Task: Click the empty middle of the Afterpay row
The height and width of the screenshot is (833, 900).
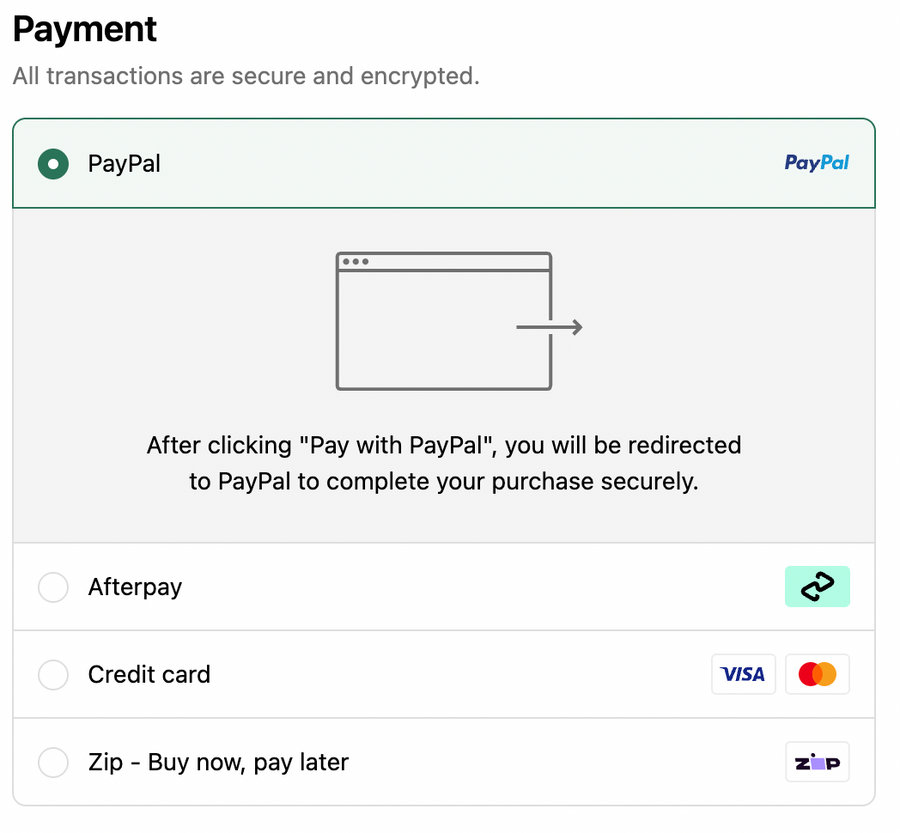Action: pos(480,587)
